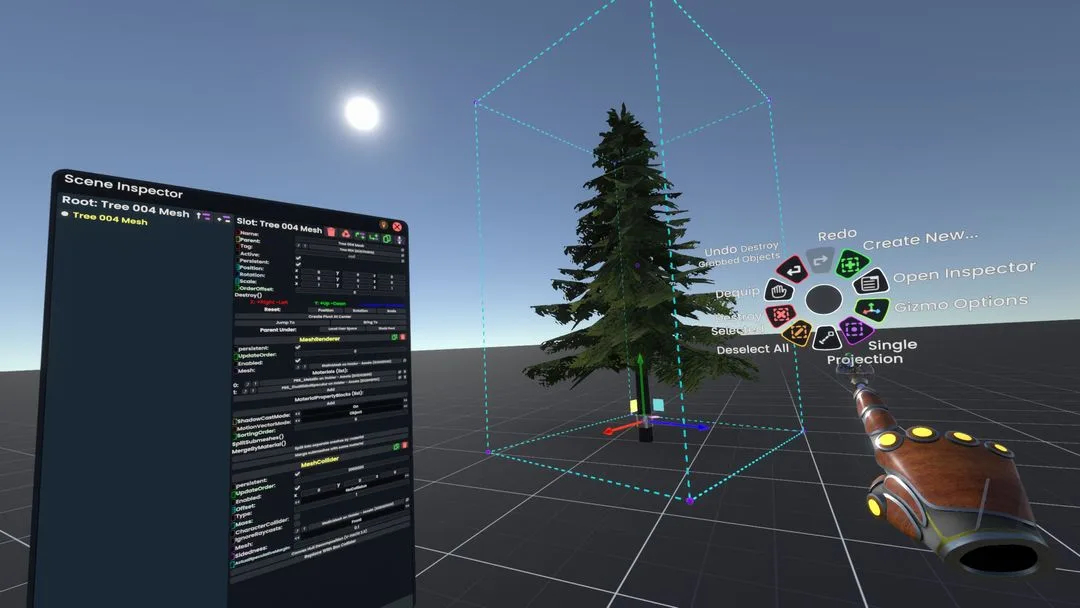Viewport: 1080px width, 608px height.
Task: Toggle MeshRenderer persistent checkbox
Action: click(298, 347)
